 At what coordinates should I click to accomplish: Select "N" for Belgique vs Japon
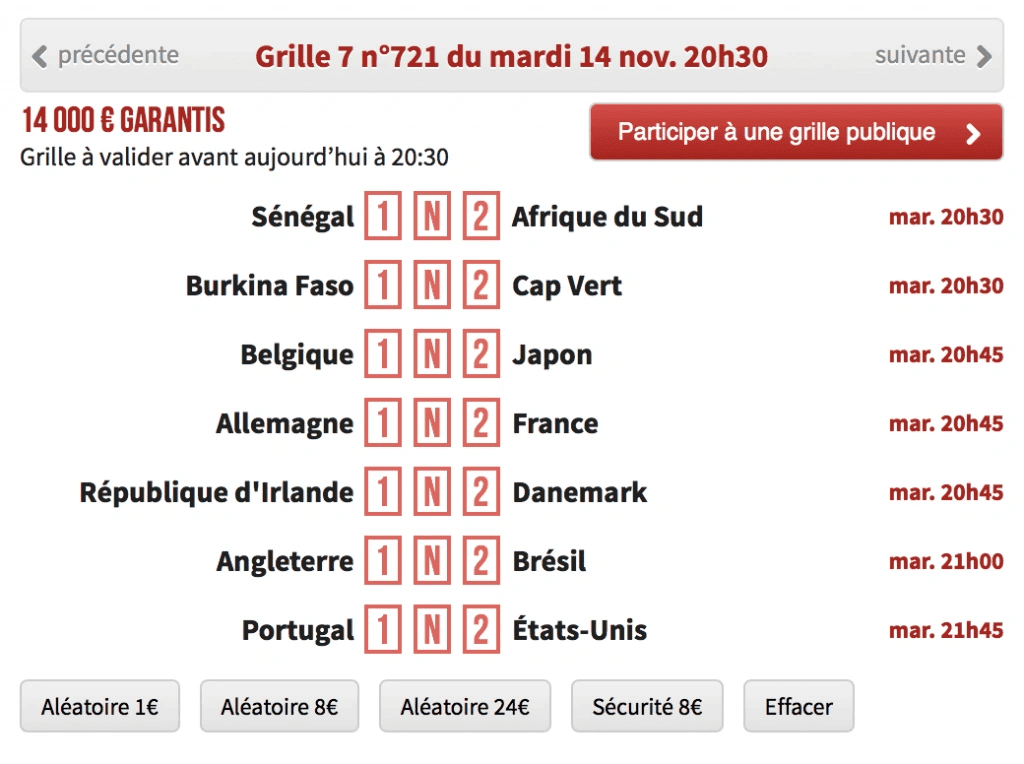432,354
